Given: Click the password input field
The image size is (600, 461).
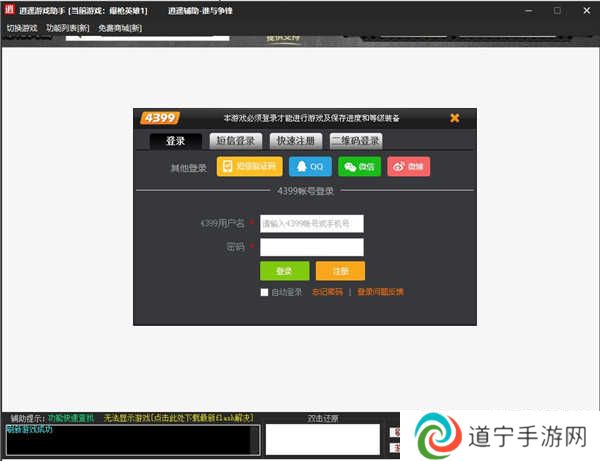Looking at the screenshot, I should pos(312,248).
